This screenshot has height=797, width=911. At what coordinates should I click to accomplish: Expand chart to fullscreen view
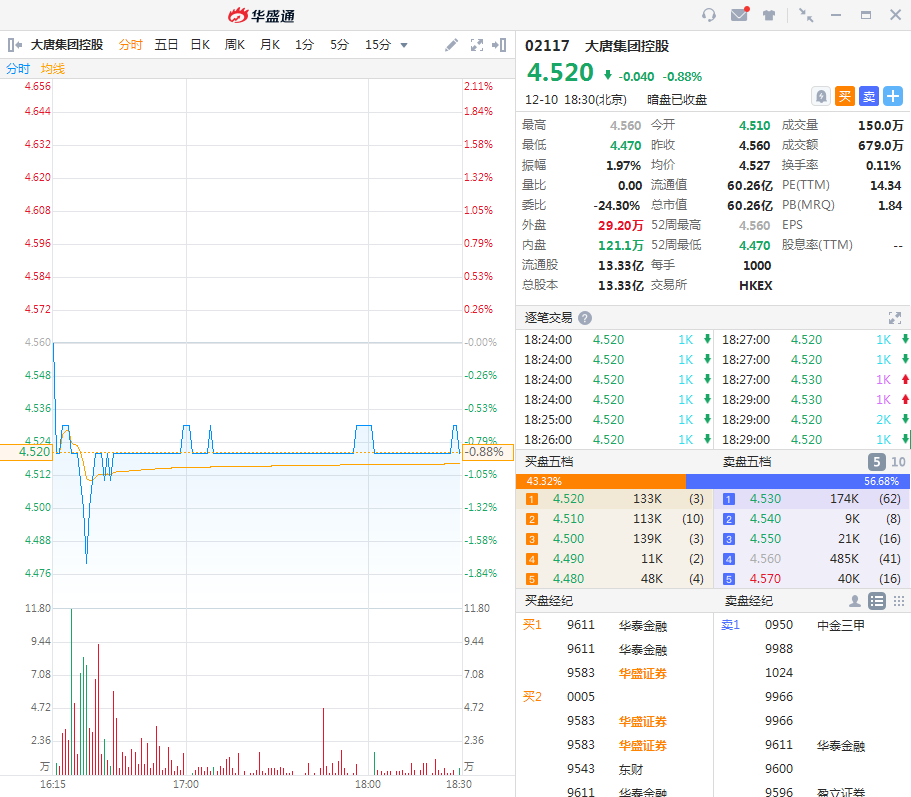[x=477, y=45]
